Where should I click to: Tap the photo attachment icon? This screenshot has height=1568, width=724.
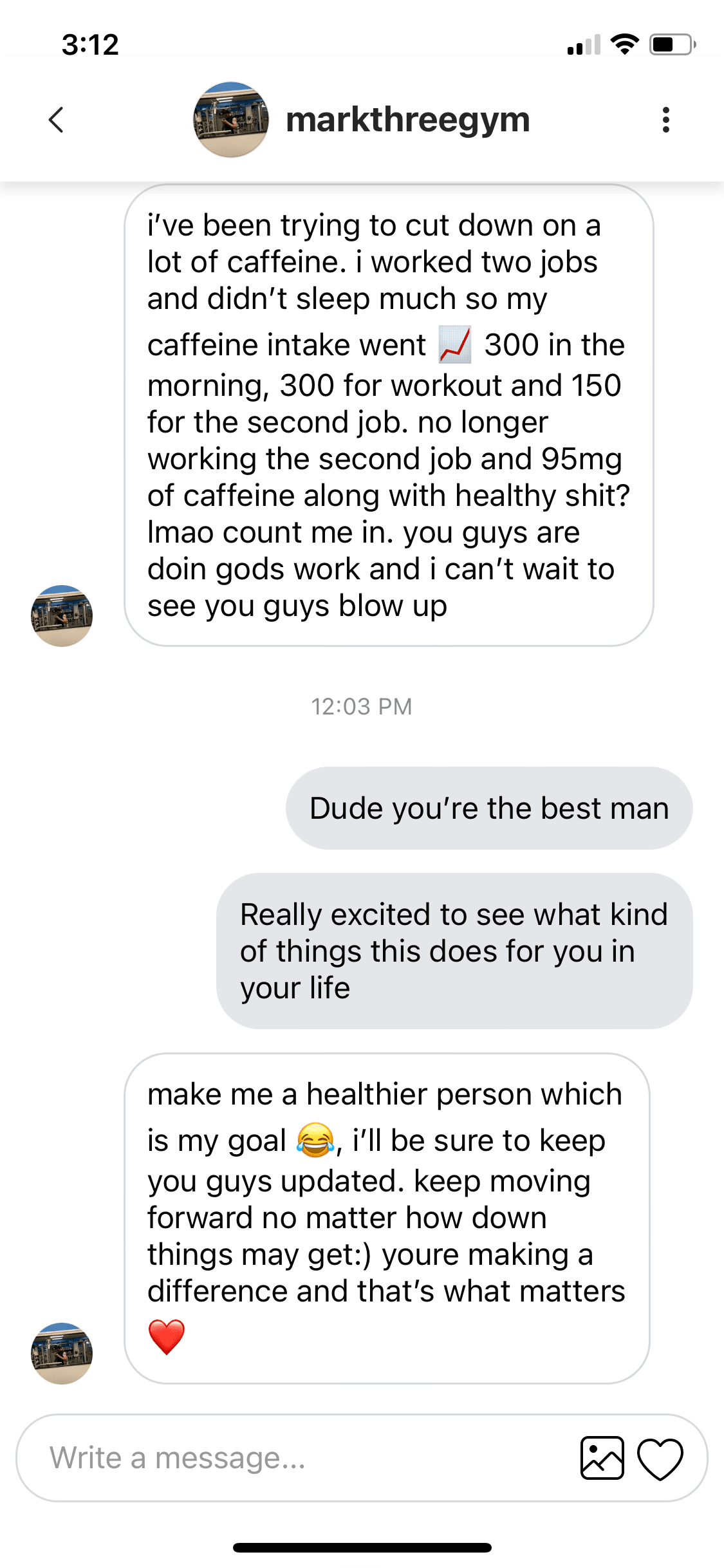click(602, 1458)
